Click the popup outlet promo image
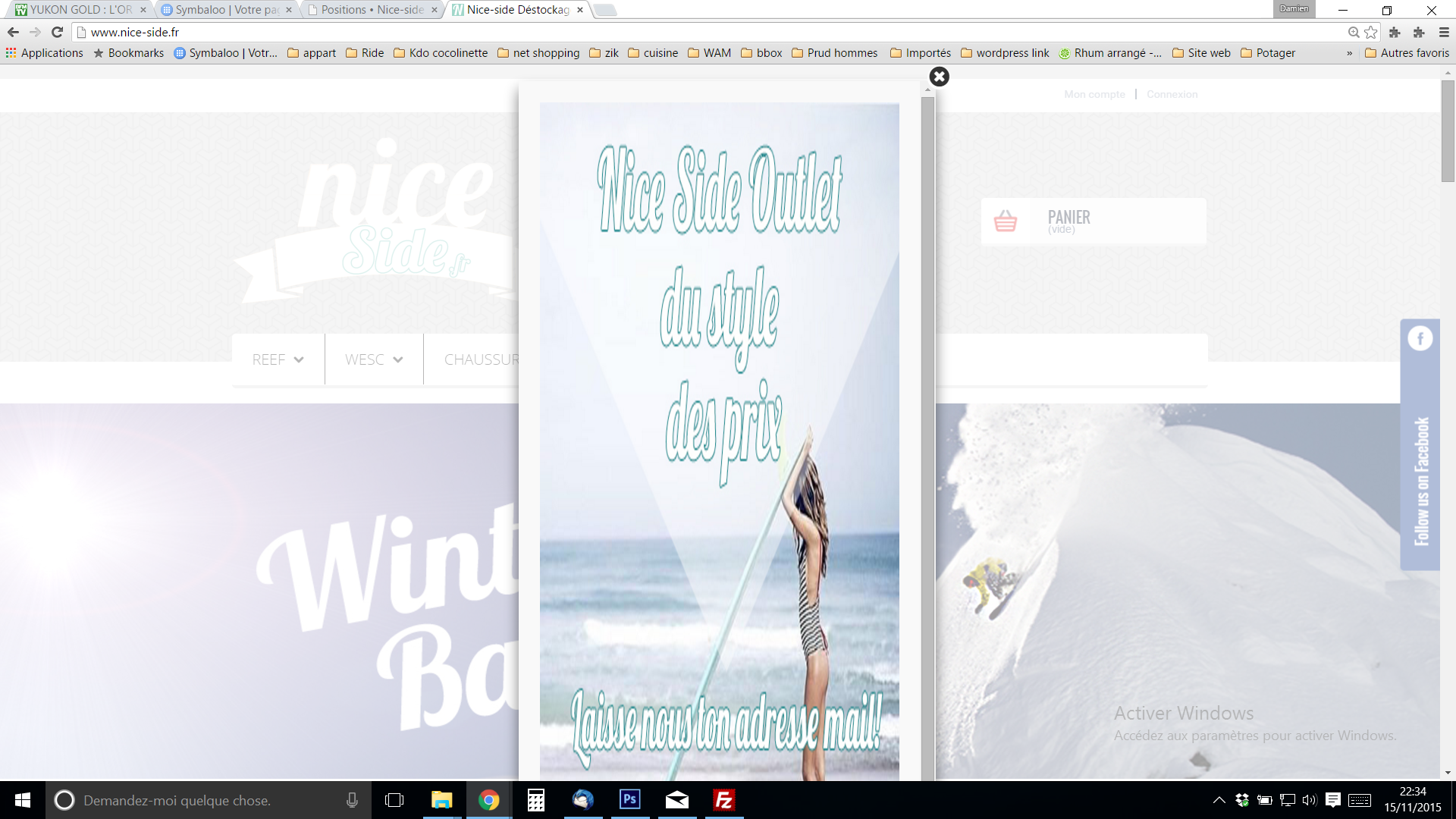1456x819 pixels. (x=719, y=441)
